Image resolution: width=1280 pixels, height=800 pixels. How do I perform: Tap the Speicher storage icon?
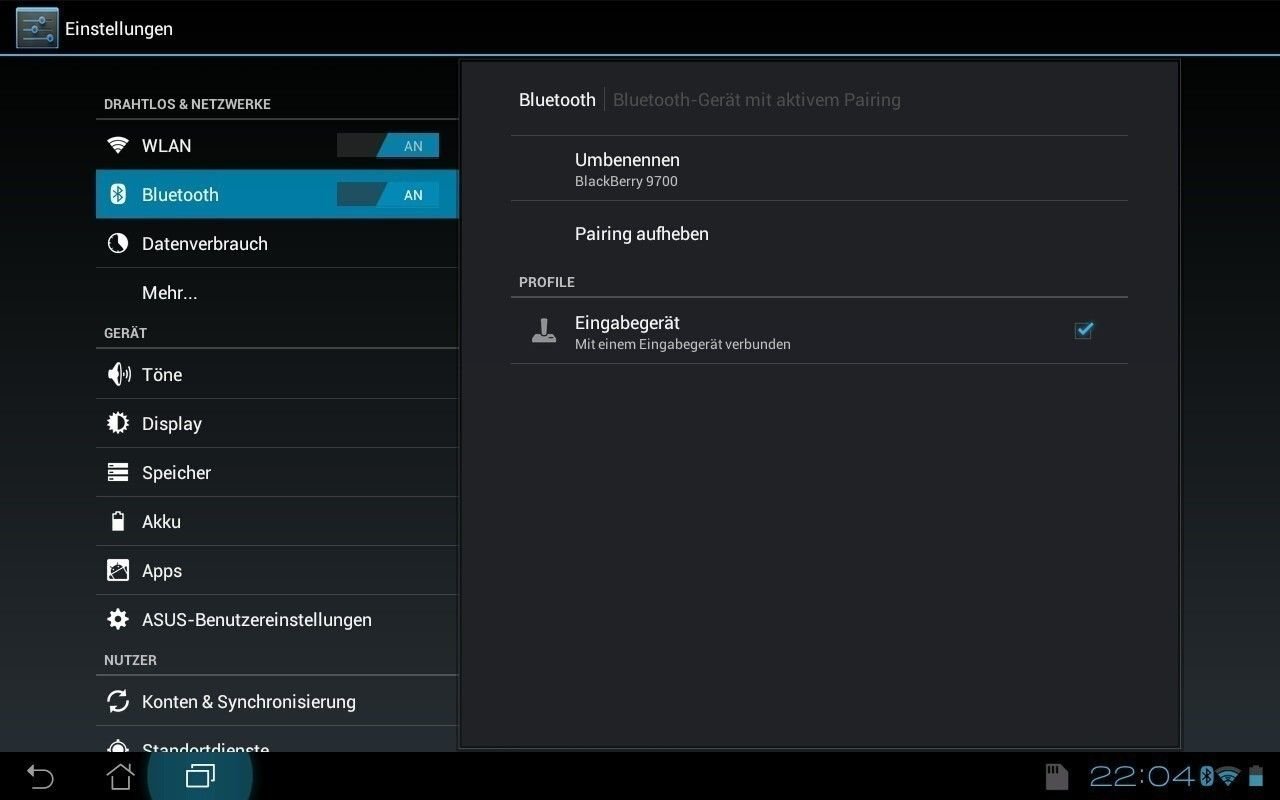point(118,472)
